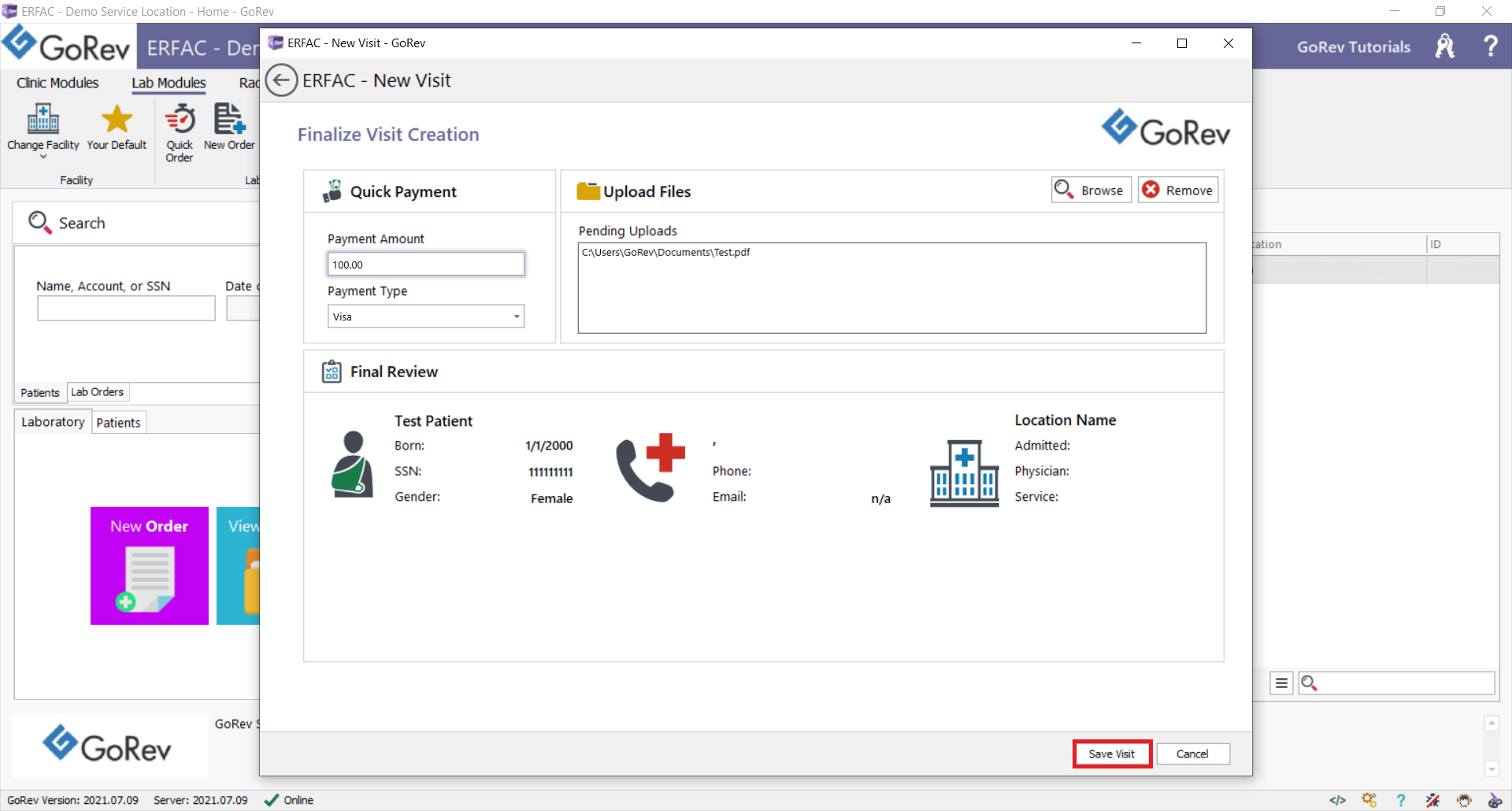Open the Patients search tab

coord(40,392)
